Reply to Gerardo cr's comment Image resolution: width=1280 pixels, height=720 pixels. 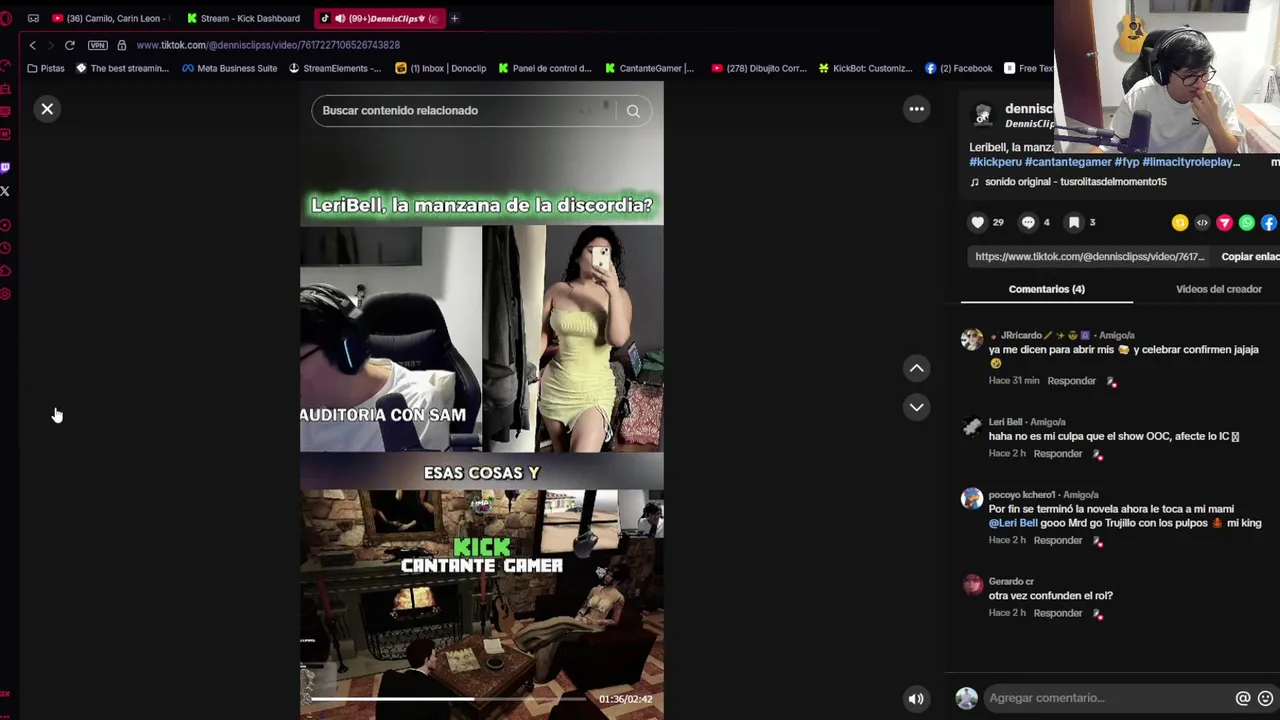(x=1058, y=613)
